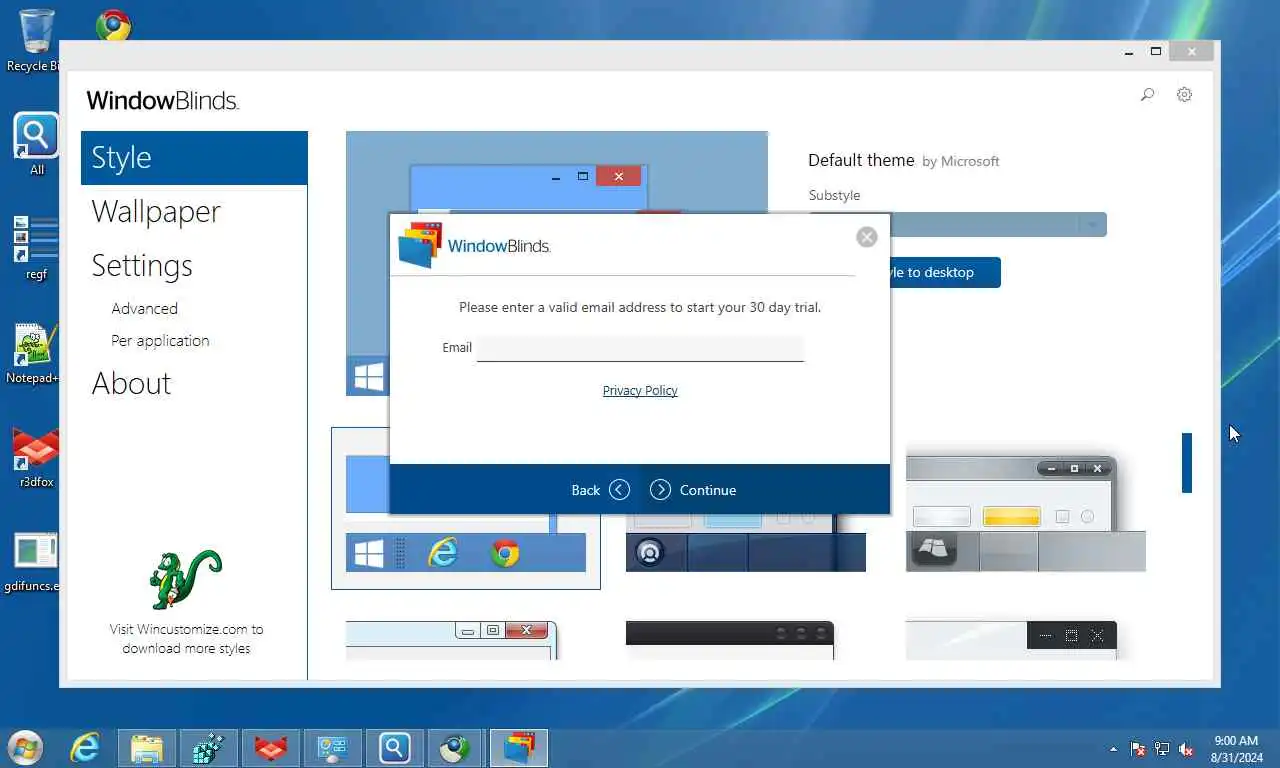1280x768 pixels.
Task: Show hidden tray icons arrow
Action: point(1114,749)
